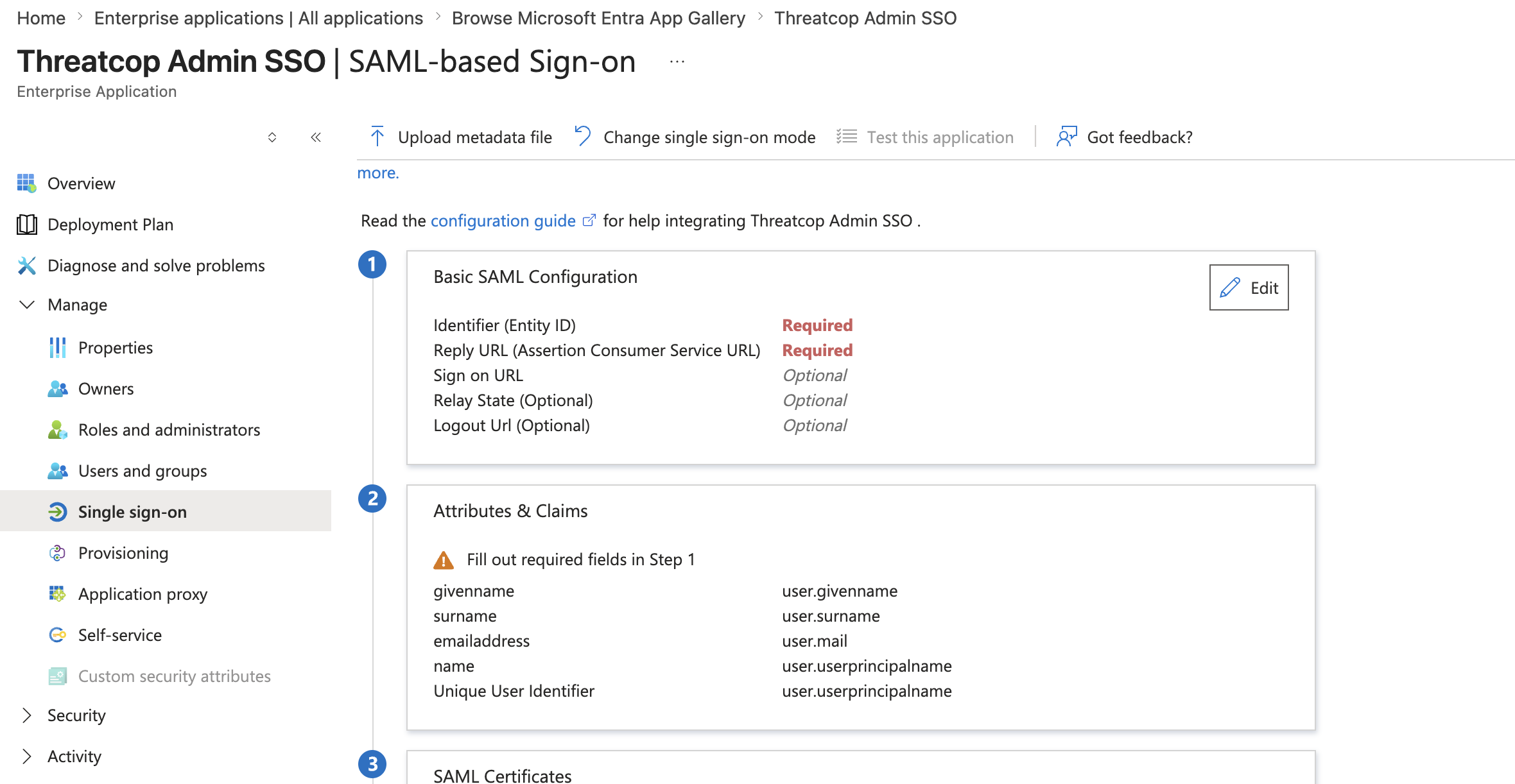Click Got feedback?
The image size is (1515, 784).
pos(1125,137)
